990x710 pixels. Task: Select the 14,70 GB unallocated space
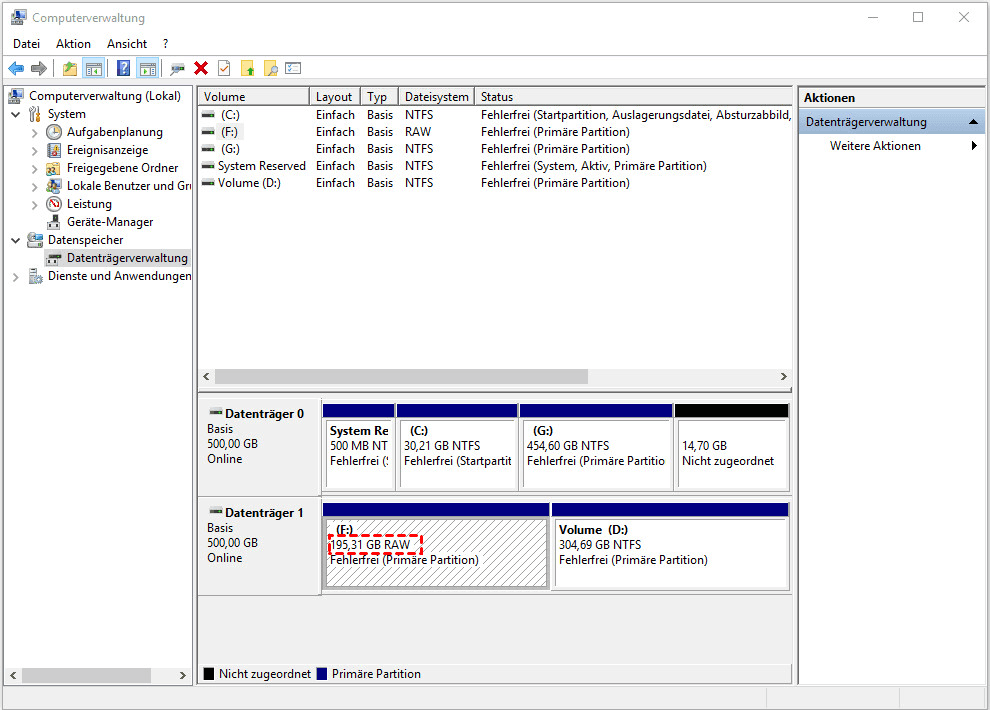coord(732,446)
